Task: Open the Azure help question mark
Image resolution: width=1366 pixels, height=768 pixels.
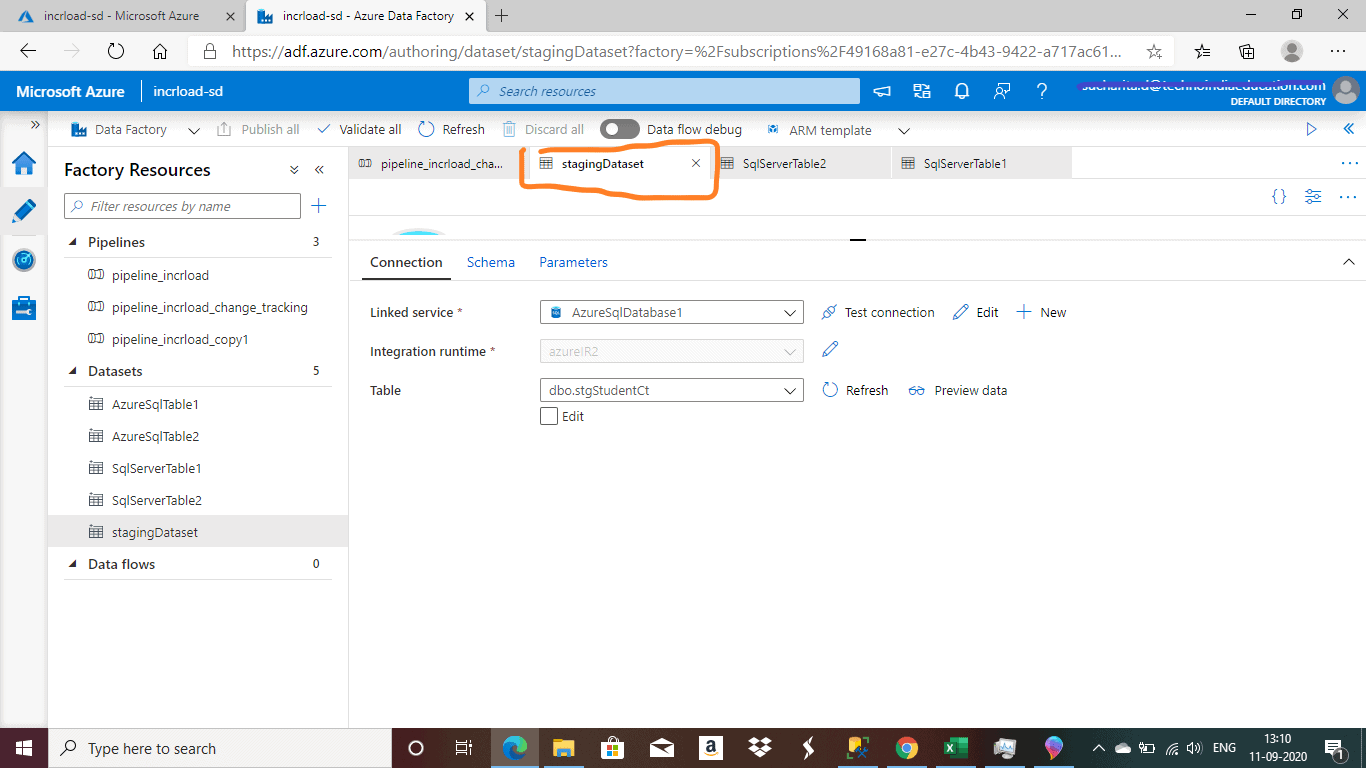Action: click(x=1042, y=91)
